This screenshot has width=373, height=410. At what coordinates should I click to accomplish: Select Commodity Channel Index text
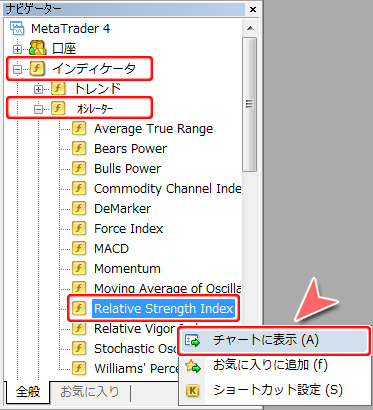click(x=168, y=189)
